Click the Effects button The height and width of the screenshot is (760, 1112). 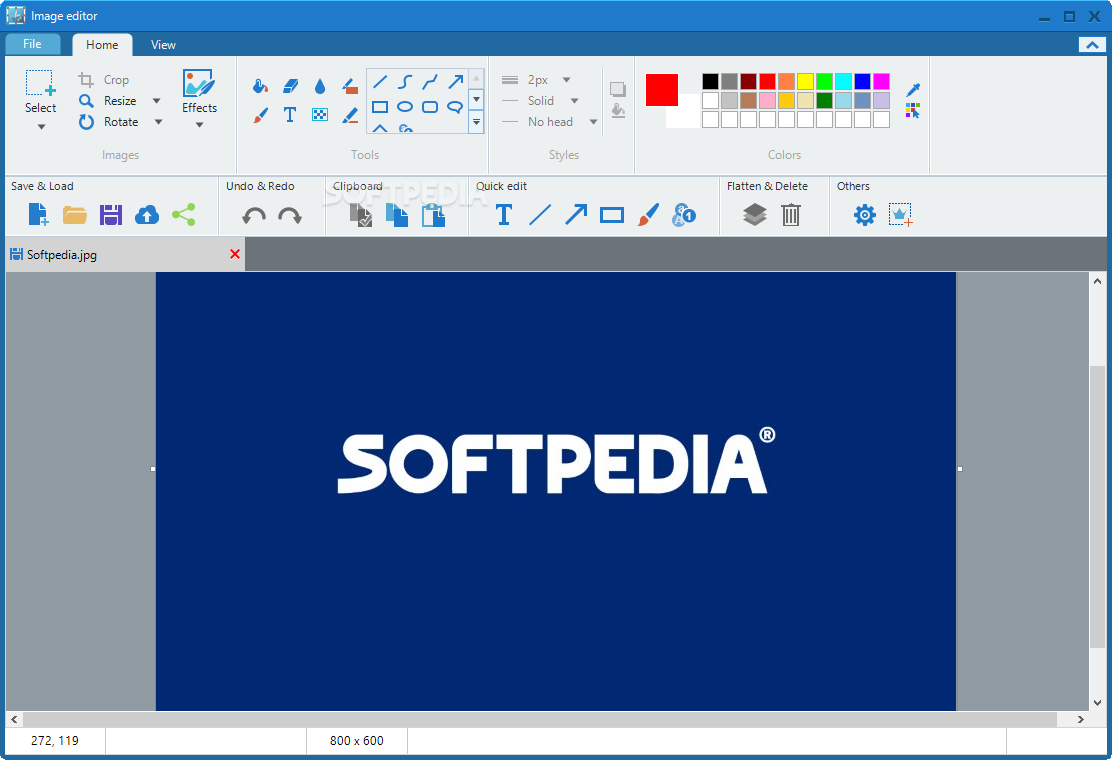click(199, 92)
